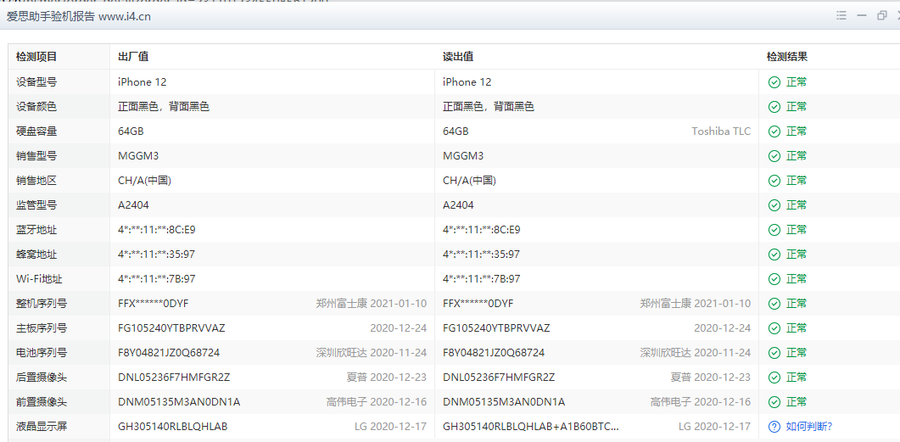Click the 读出值 column header

[x=458, y=57]
